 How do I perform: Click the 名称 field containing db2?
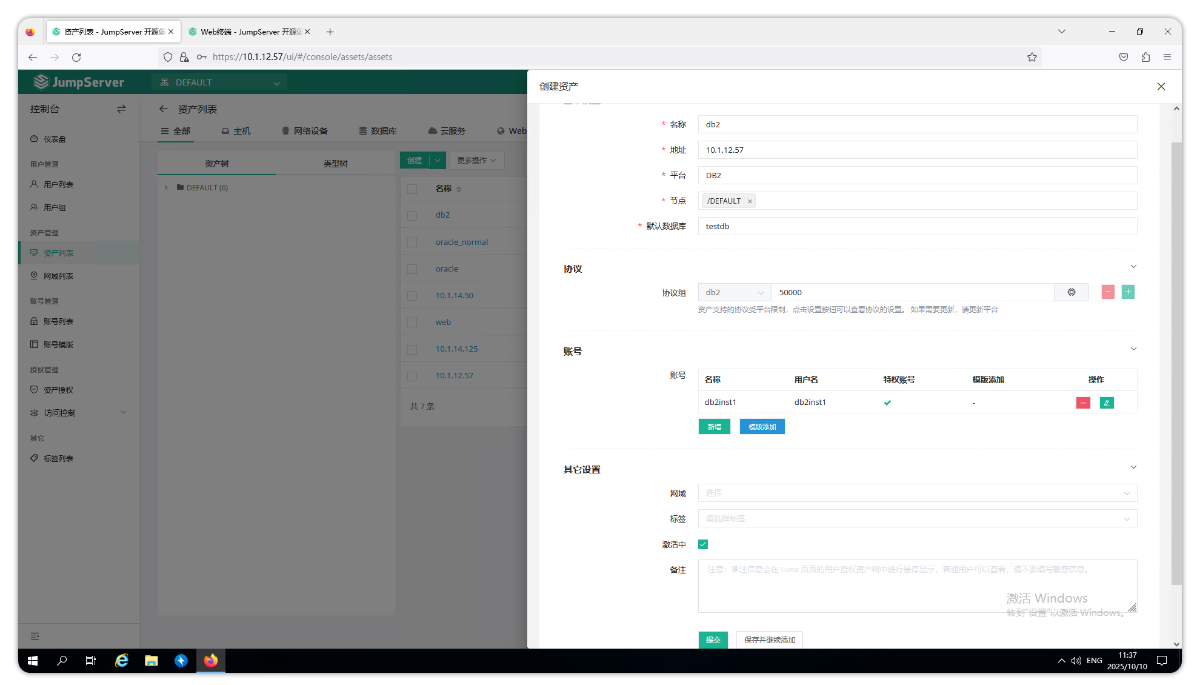point(917,124)
